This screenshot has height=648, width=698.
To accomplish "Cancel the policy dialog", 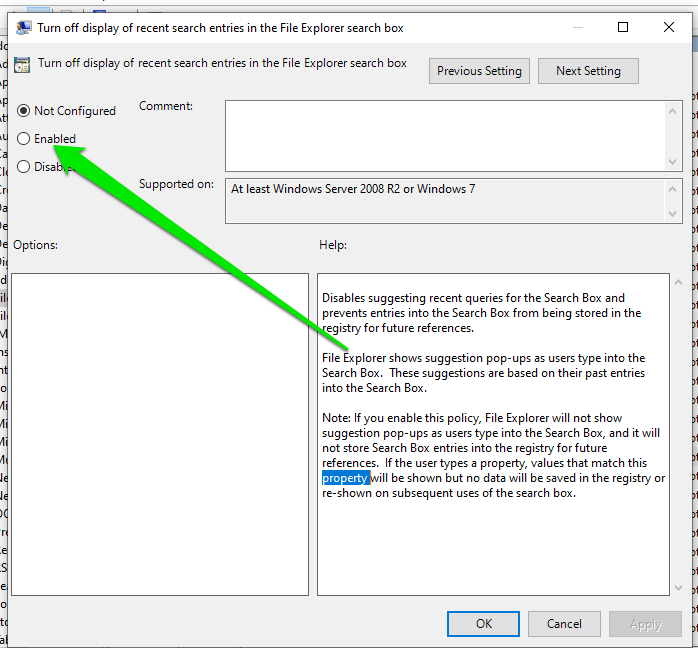I will 564,624.
